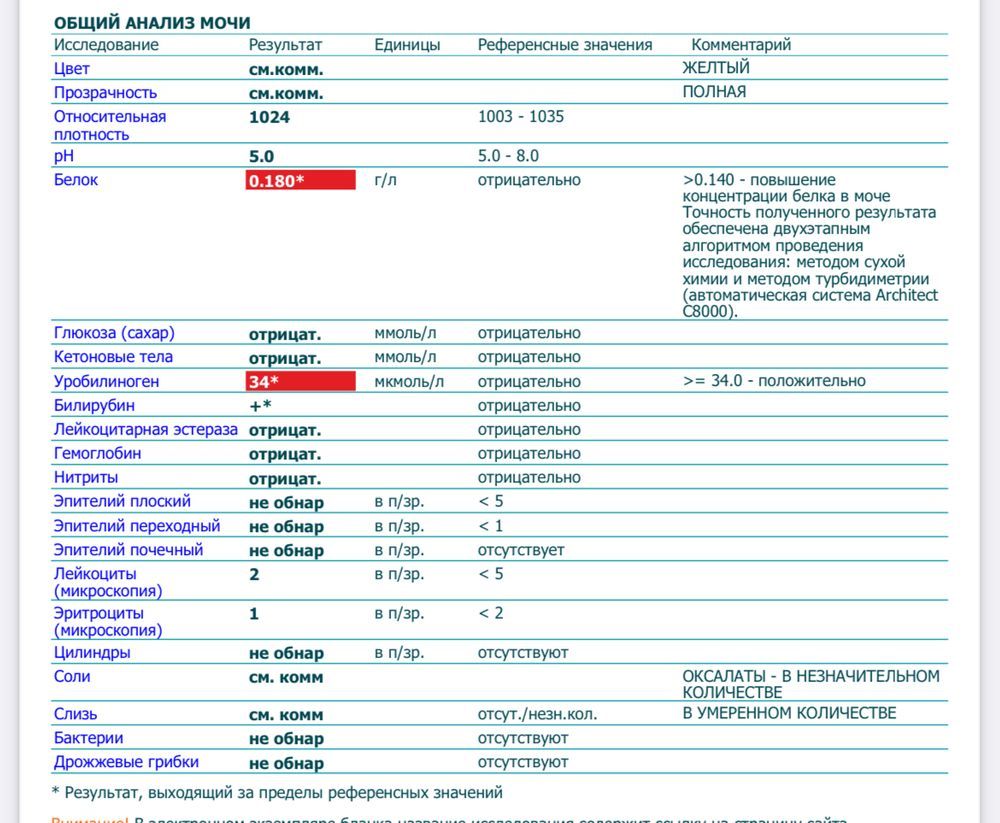
Task: Click the Прозрачность test link
Action: point(105,93)
